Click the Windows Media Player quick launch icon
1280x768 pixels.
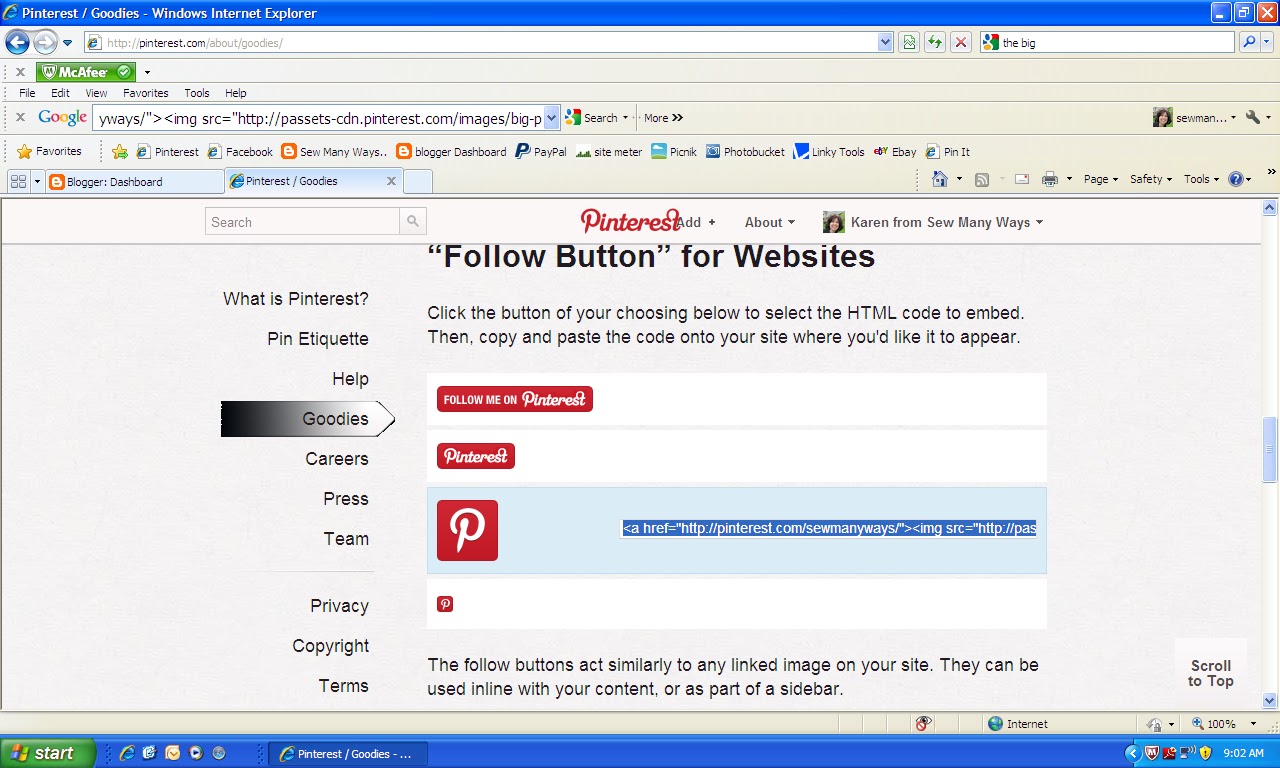tap(196, 753)
